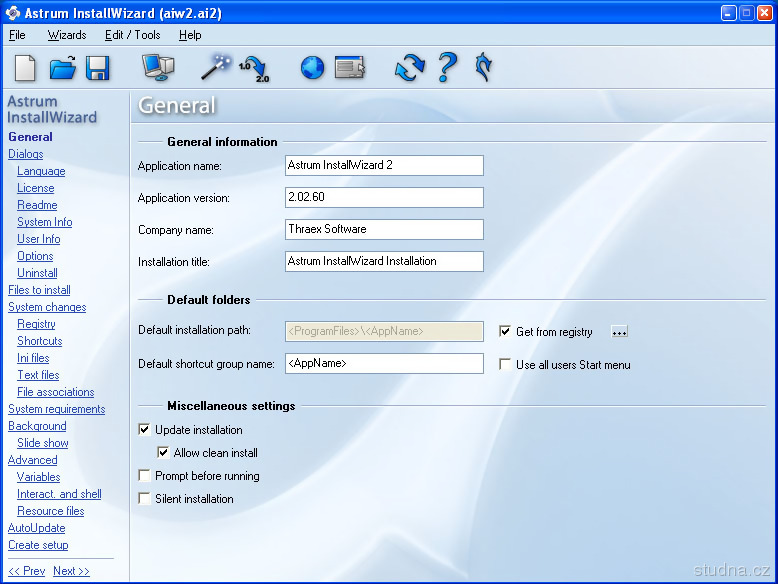The width and height of the screenshot is (778, 584).
Task: Enable Use all users Start menu
Action: pyautogui.click(x=506, y=365)
